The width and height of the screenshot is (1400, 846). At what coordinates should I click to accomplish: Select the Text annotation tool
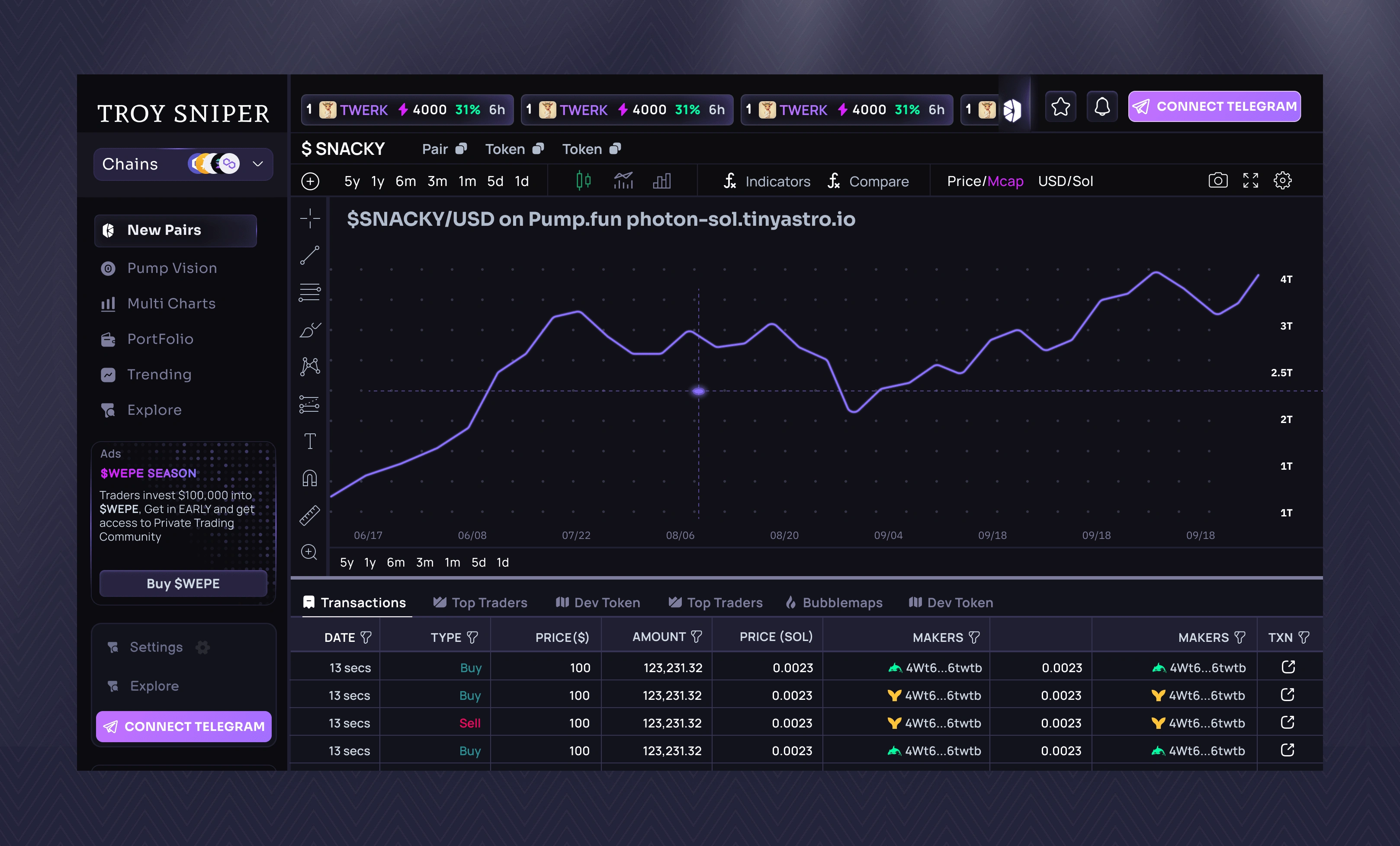click(310, 441)
